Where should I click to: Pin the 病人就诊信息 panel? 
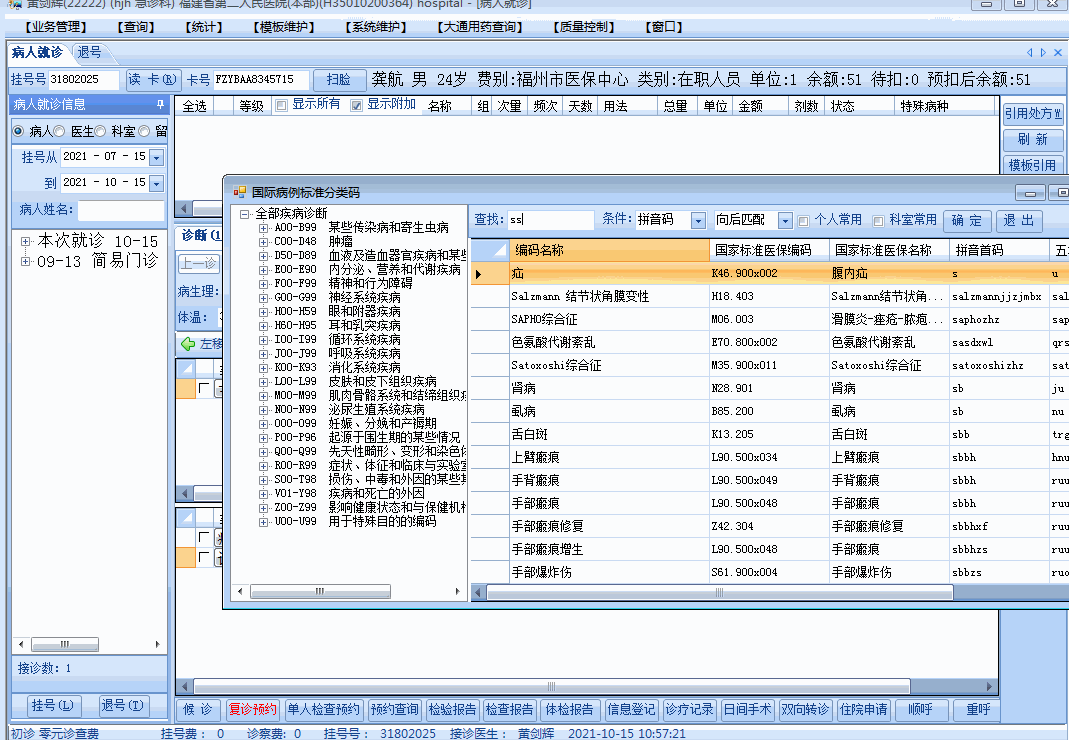pos(160,104)
